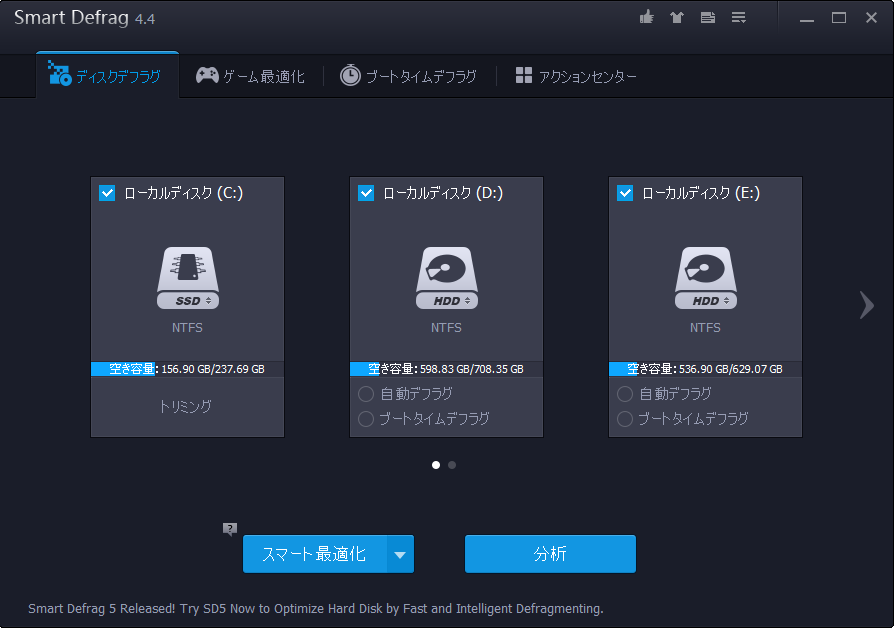This screenshot has height=628, width=894.
Task: Open the skin (shirt) icon
Action: tap(677, 18)
